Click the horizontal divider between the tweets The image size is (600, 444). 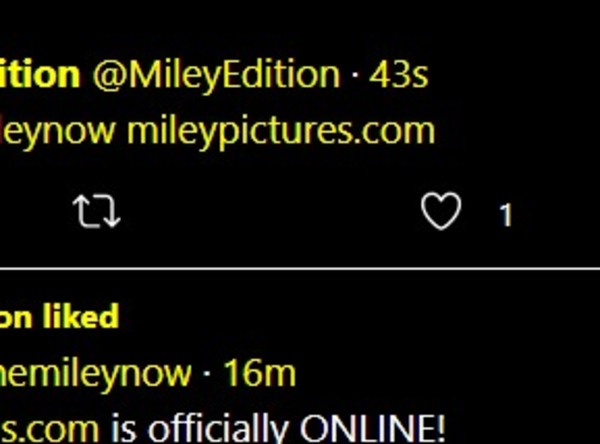[300, 269]
